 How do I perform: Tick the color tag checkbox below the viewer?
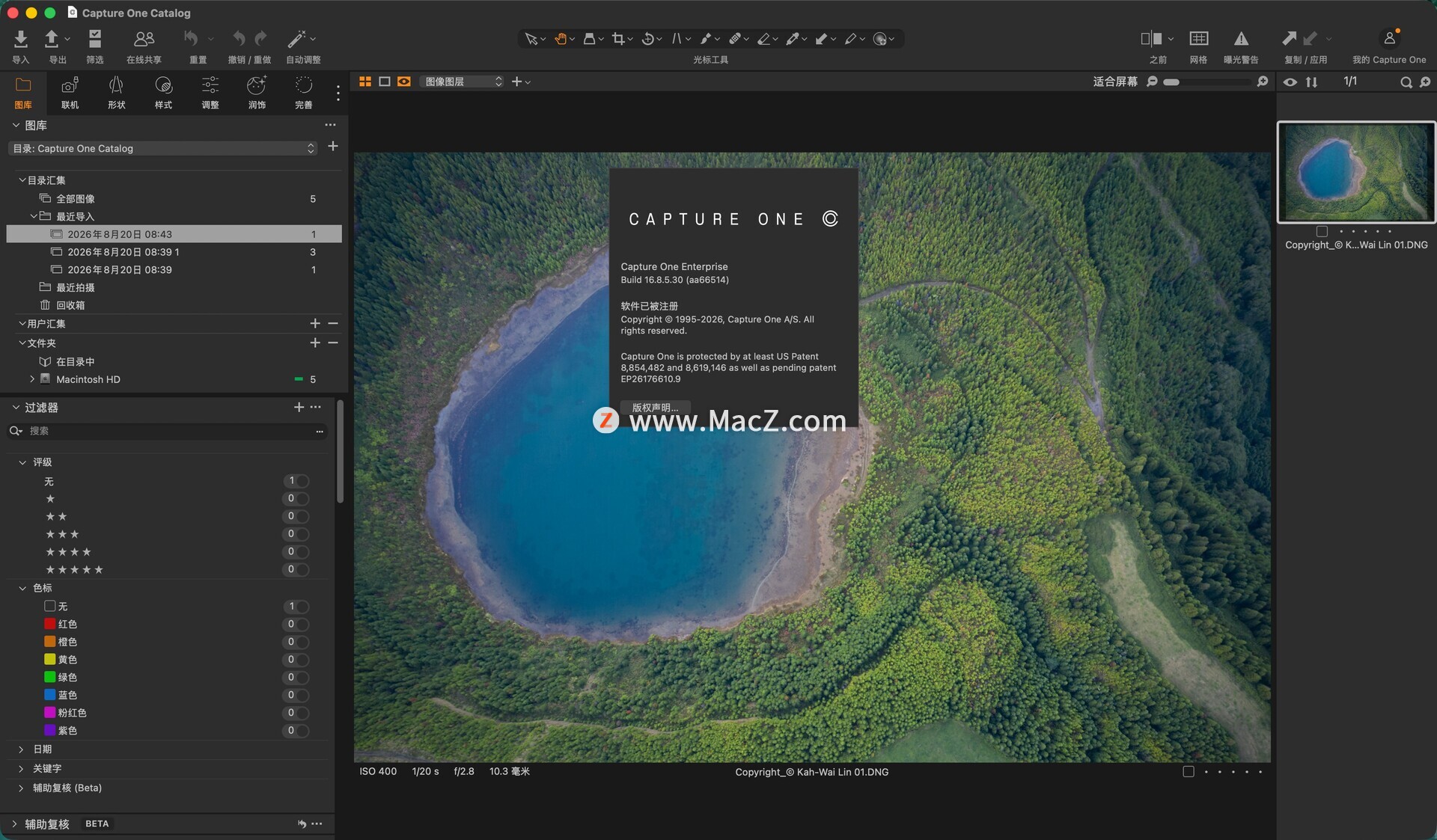coord(1189,771)
